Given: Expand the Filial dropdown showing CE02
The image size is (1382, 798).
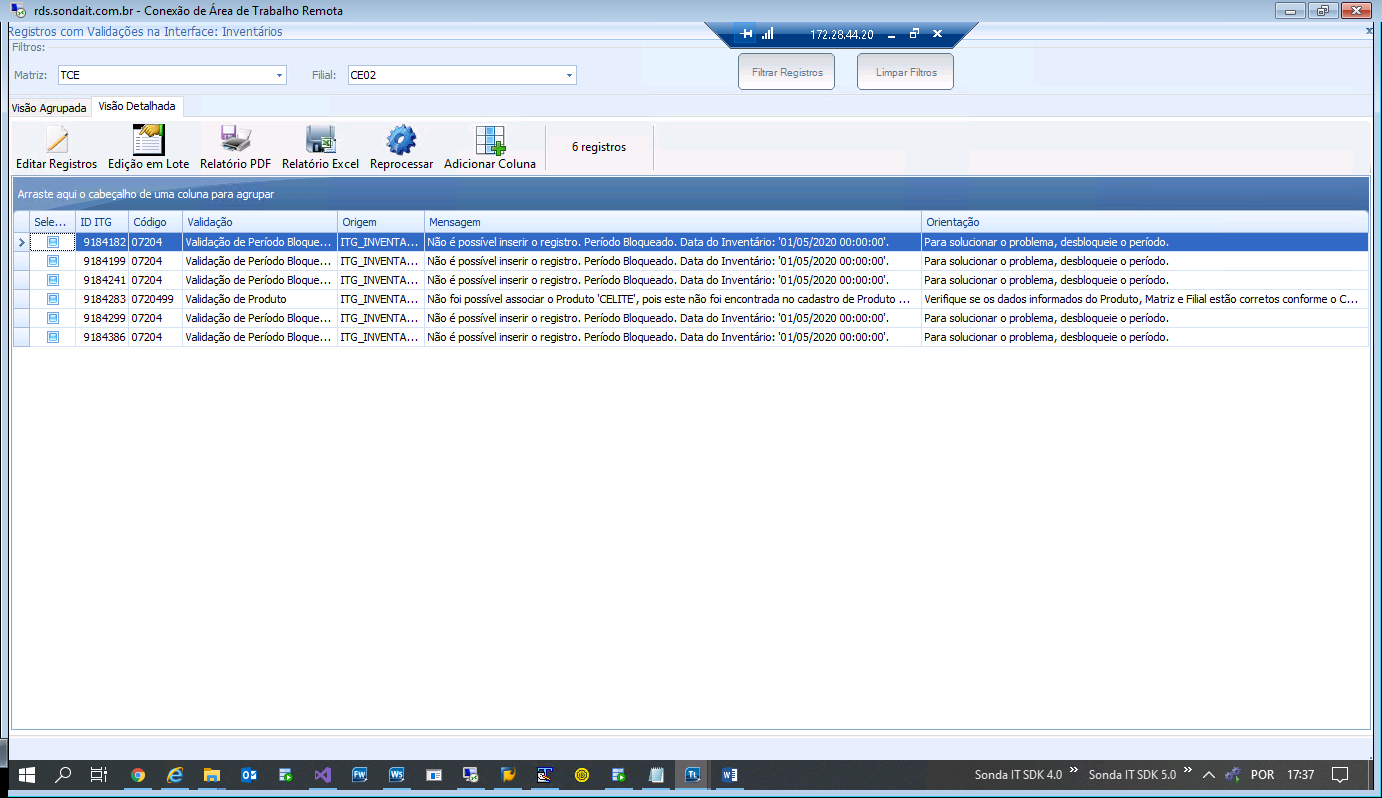Looking at the screenshot, I should tap(569, 75).
